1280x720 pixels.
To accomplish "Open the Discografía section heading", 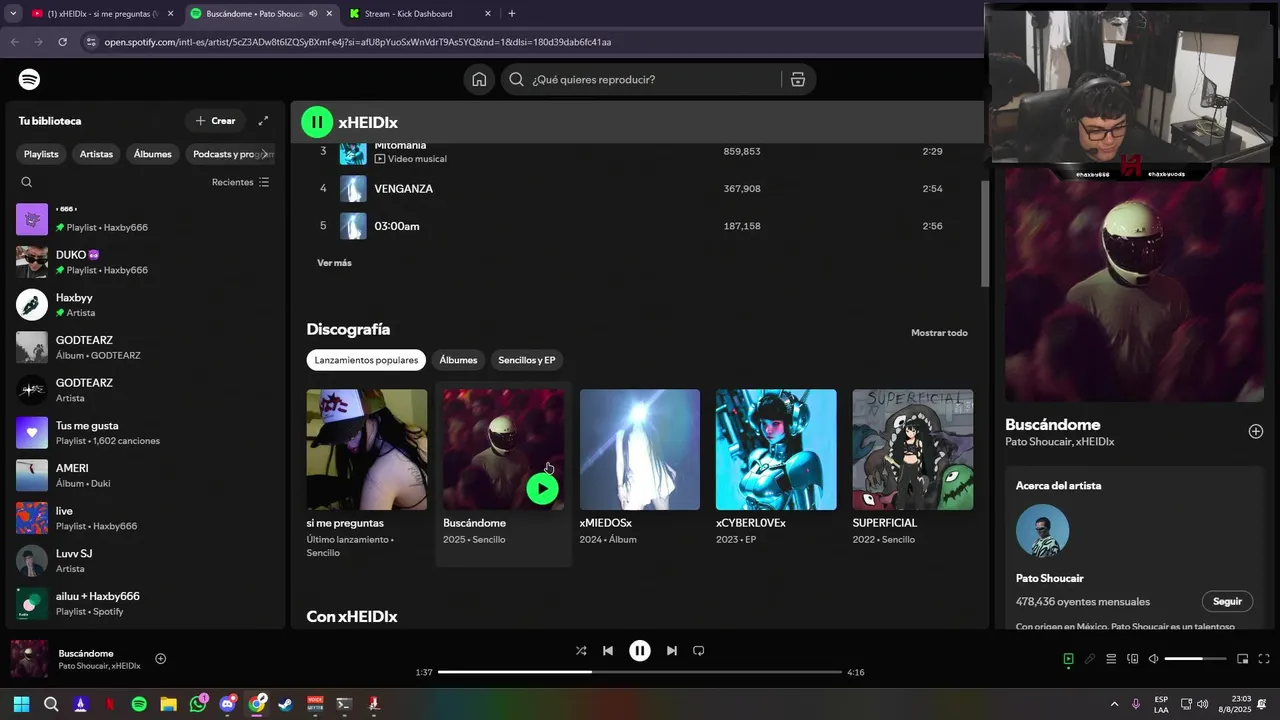I will (x=348, y=329).
